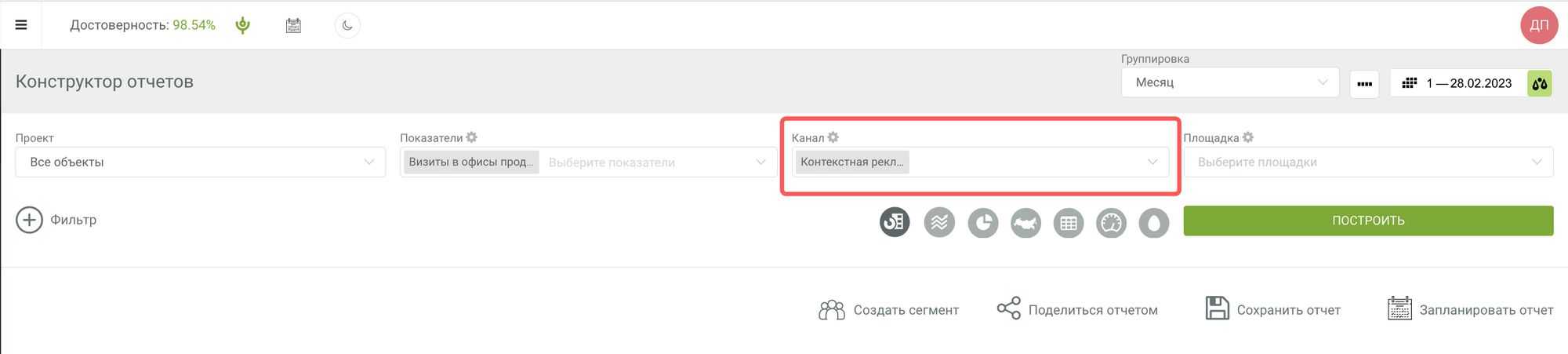The image size is (1568, 354).
Task: Add a filter with the plus Фильтр button
Action: point(56,220)
